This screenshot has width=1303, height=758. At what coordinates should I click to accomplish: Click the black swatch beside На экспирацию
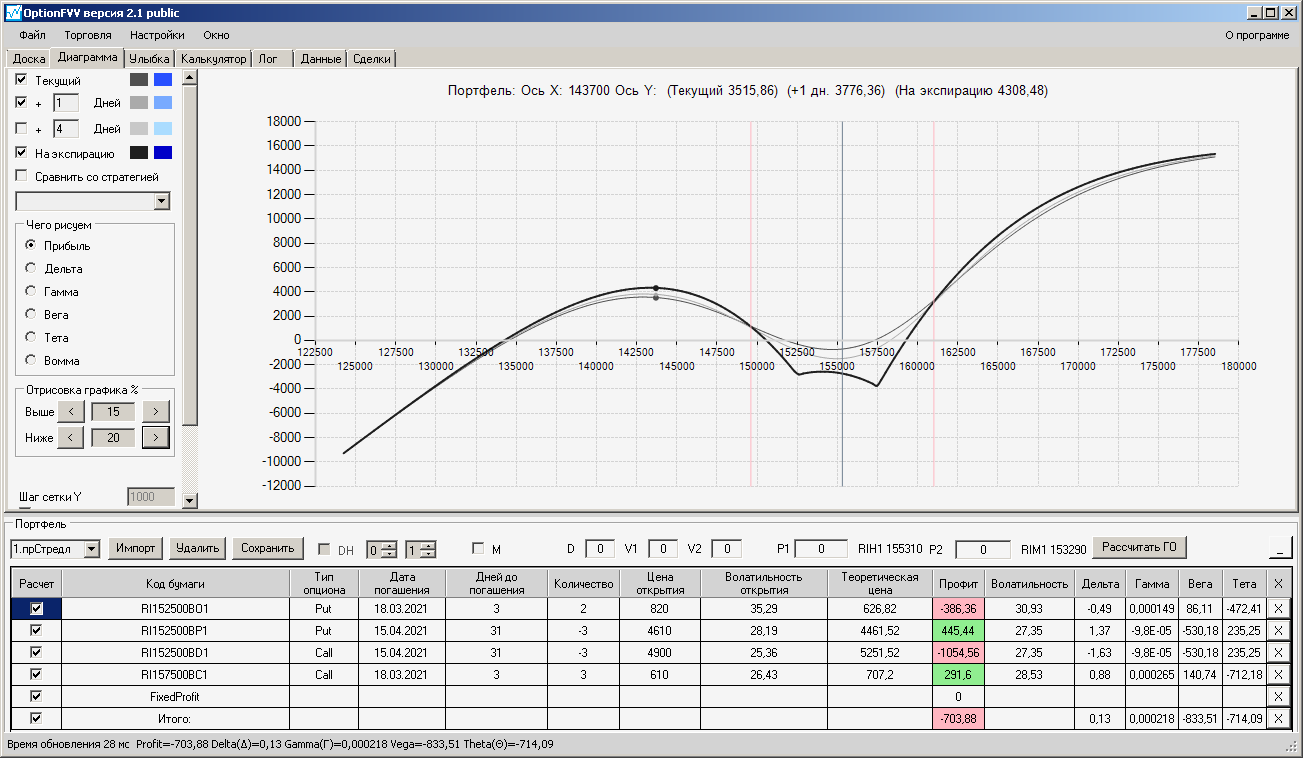(139, 153)
